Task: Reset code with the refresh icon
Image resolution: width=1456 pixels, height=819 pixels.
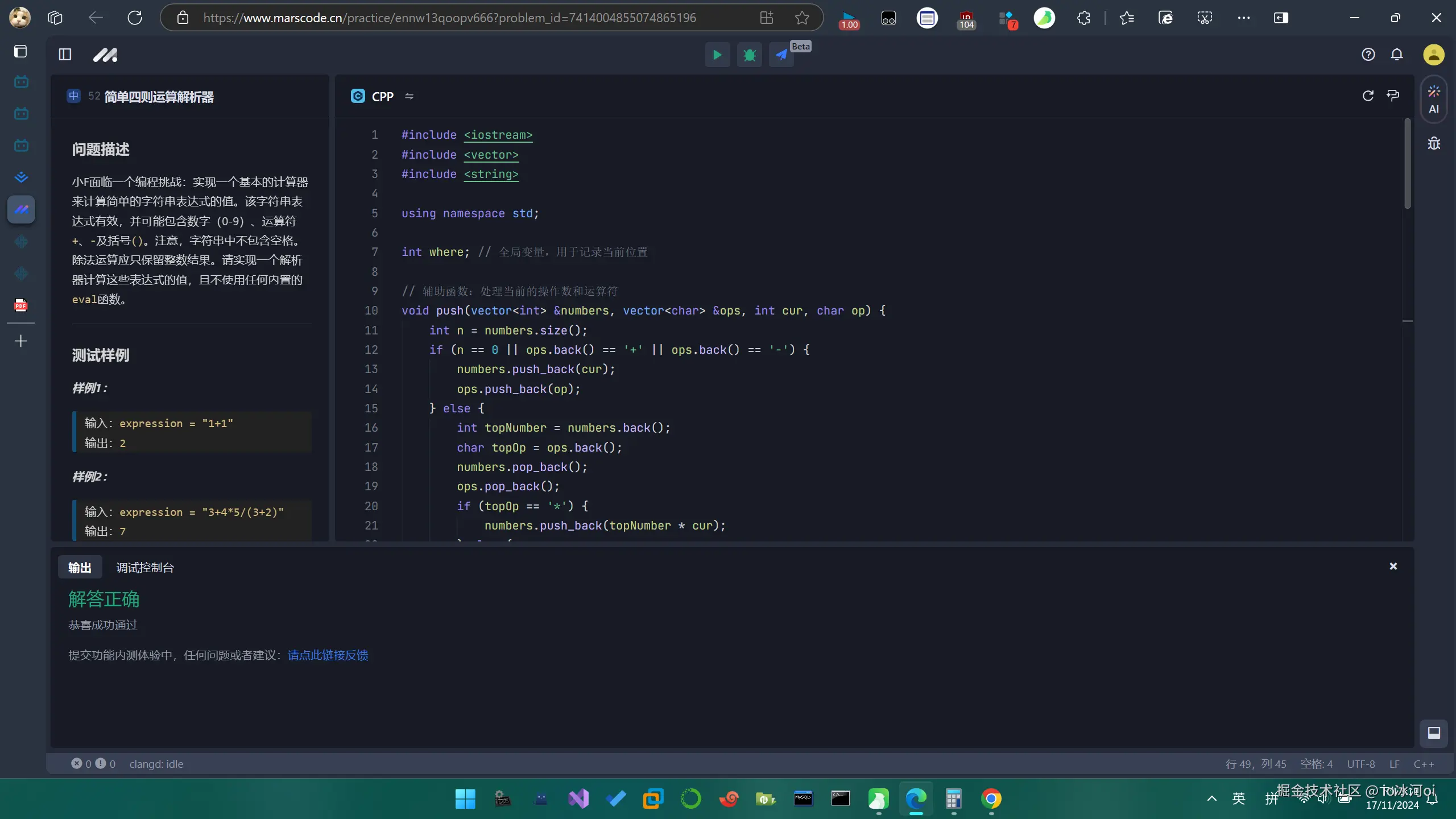Action: [1368, 96]
